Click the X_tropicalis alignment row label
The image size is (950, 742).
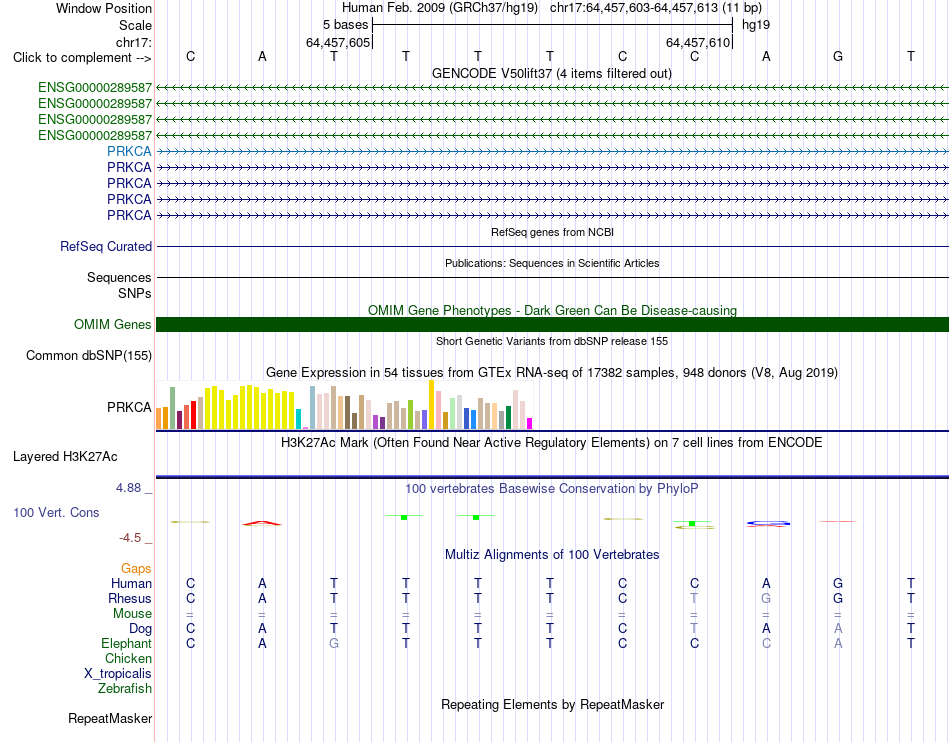pyautogui.click(x=118, y=674)
